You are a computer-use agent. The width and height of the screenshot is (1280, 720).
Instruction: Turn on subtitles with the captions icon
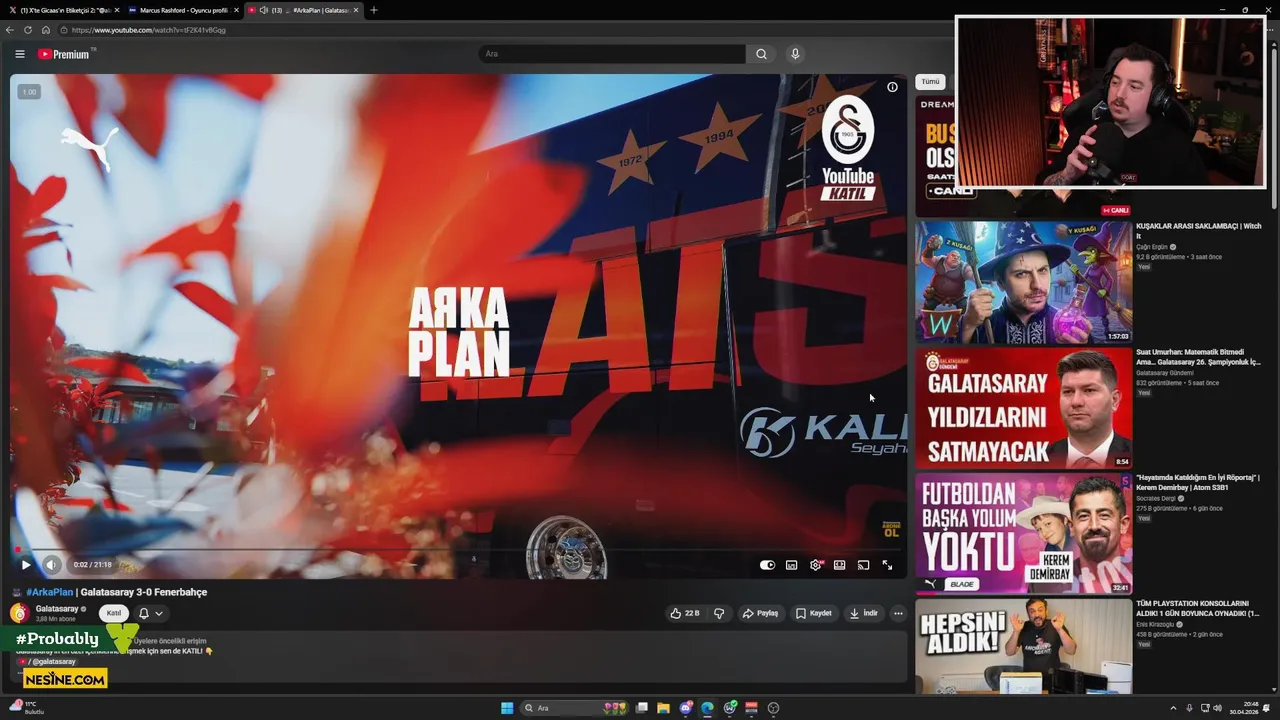click(x=791, y=565)
